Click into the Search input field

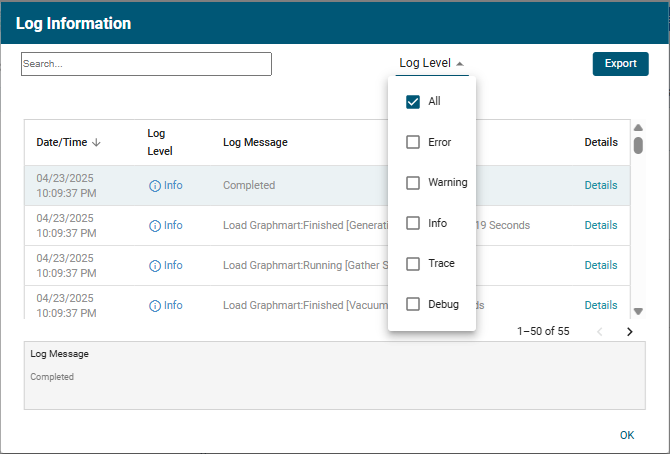pos(146,64)
